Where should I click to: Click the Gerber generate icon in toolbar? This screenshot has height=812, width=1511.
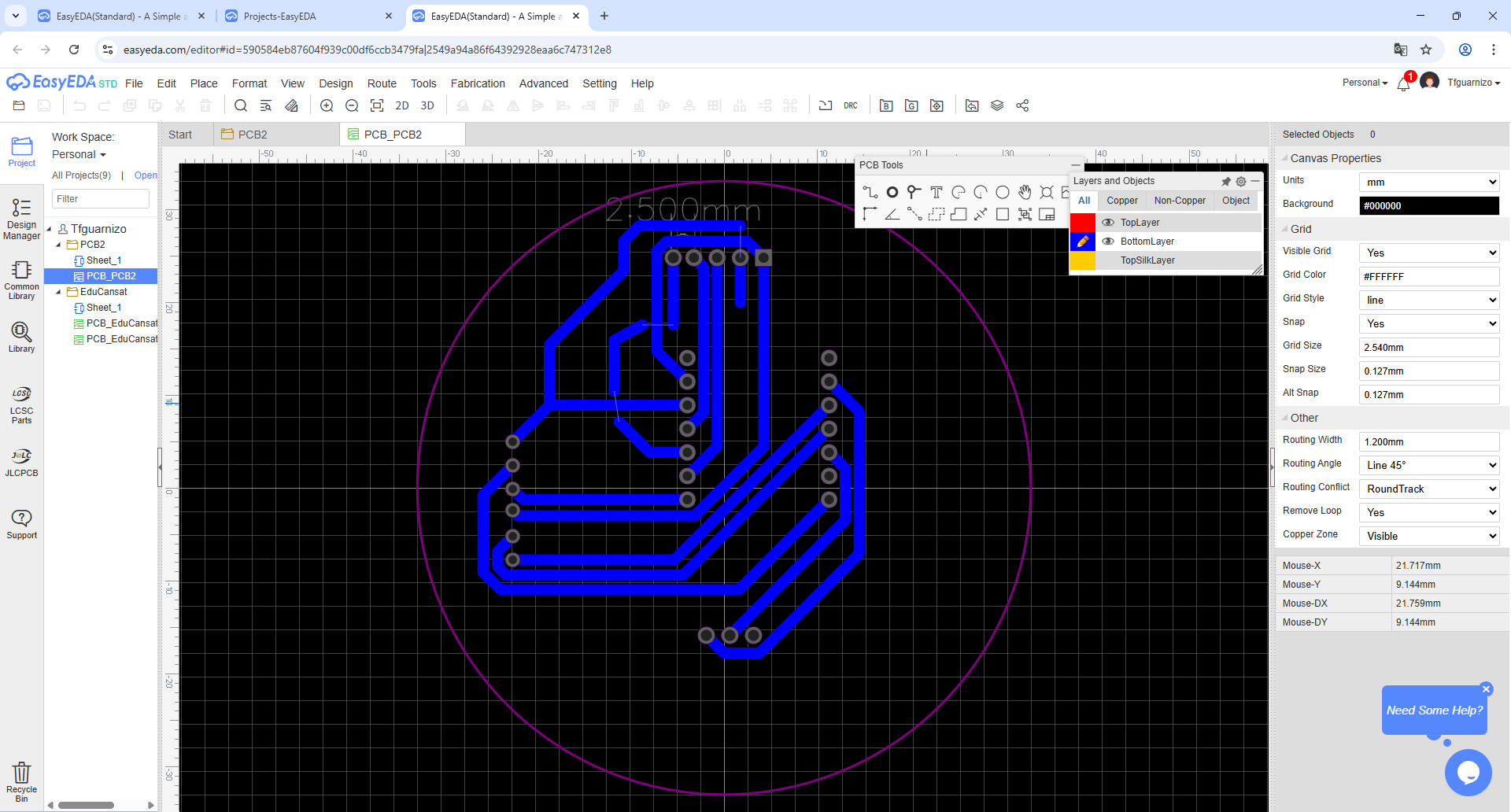pos(911,105)
